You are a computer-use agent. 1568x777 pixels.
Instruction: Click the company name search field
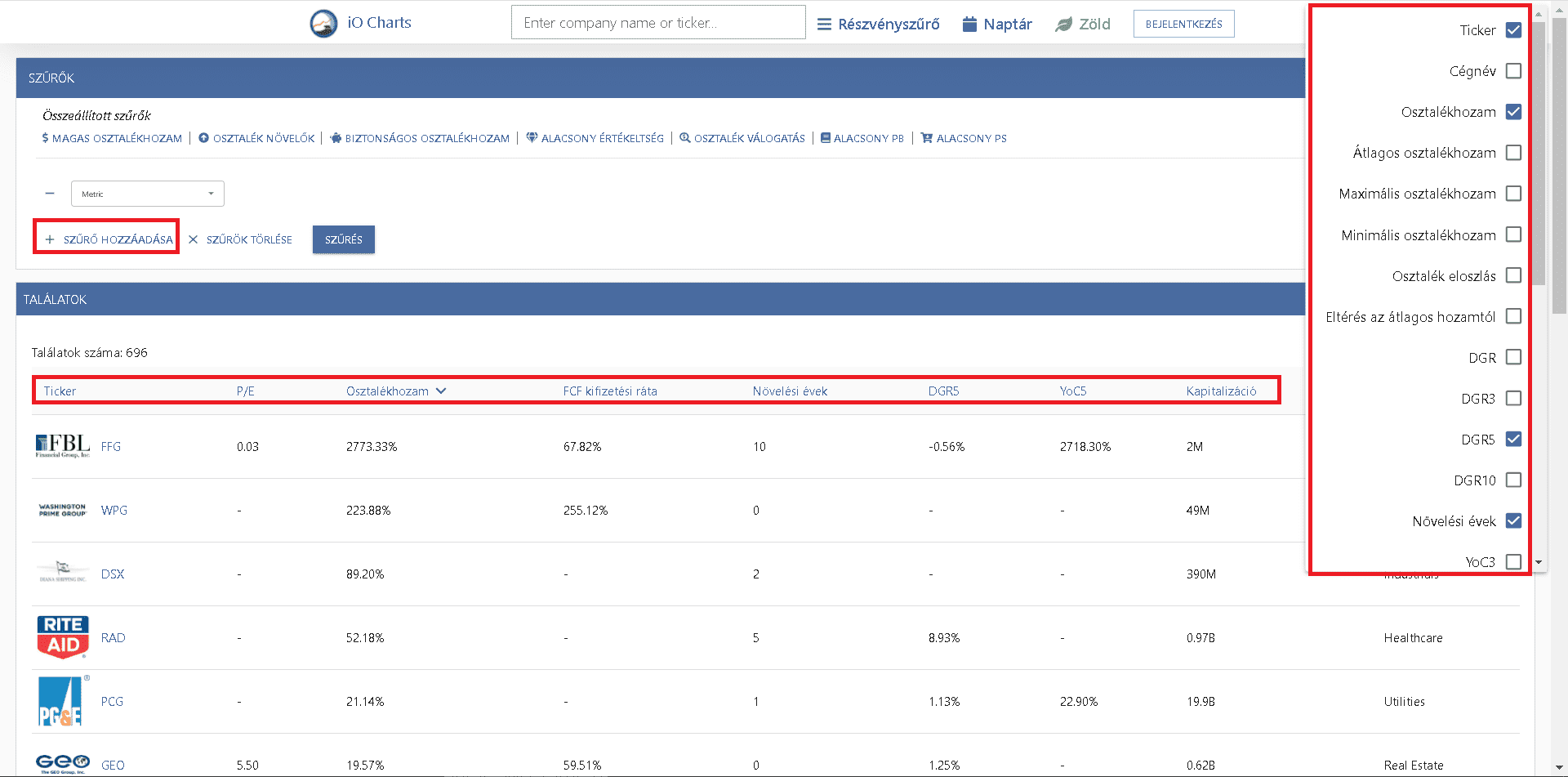coord(658,23)
